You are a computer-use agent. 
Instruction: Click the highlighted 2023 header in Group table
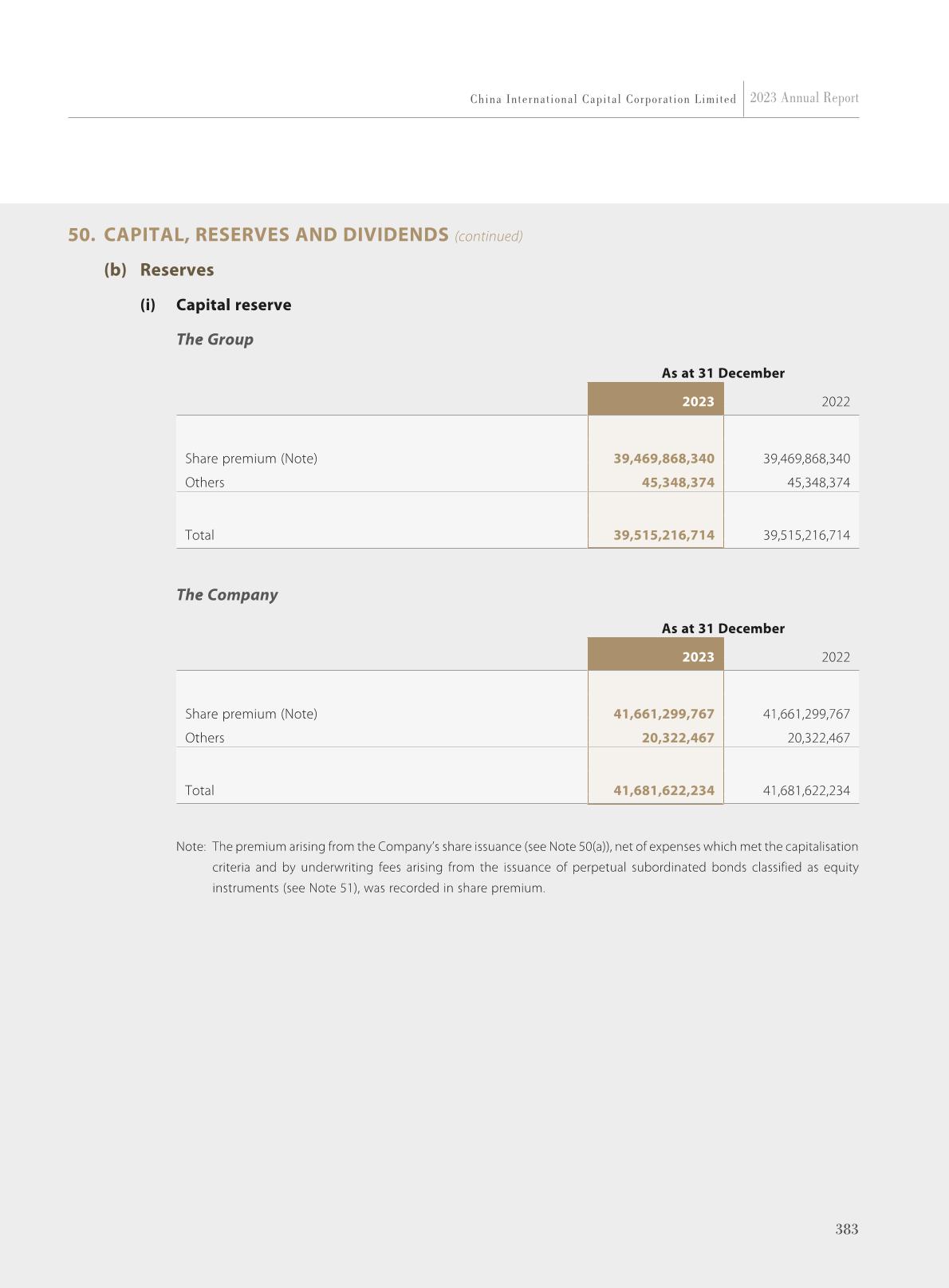(698, 402)
